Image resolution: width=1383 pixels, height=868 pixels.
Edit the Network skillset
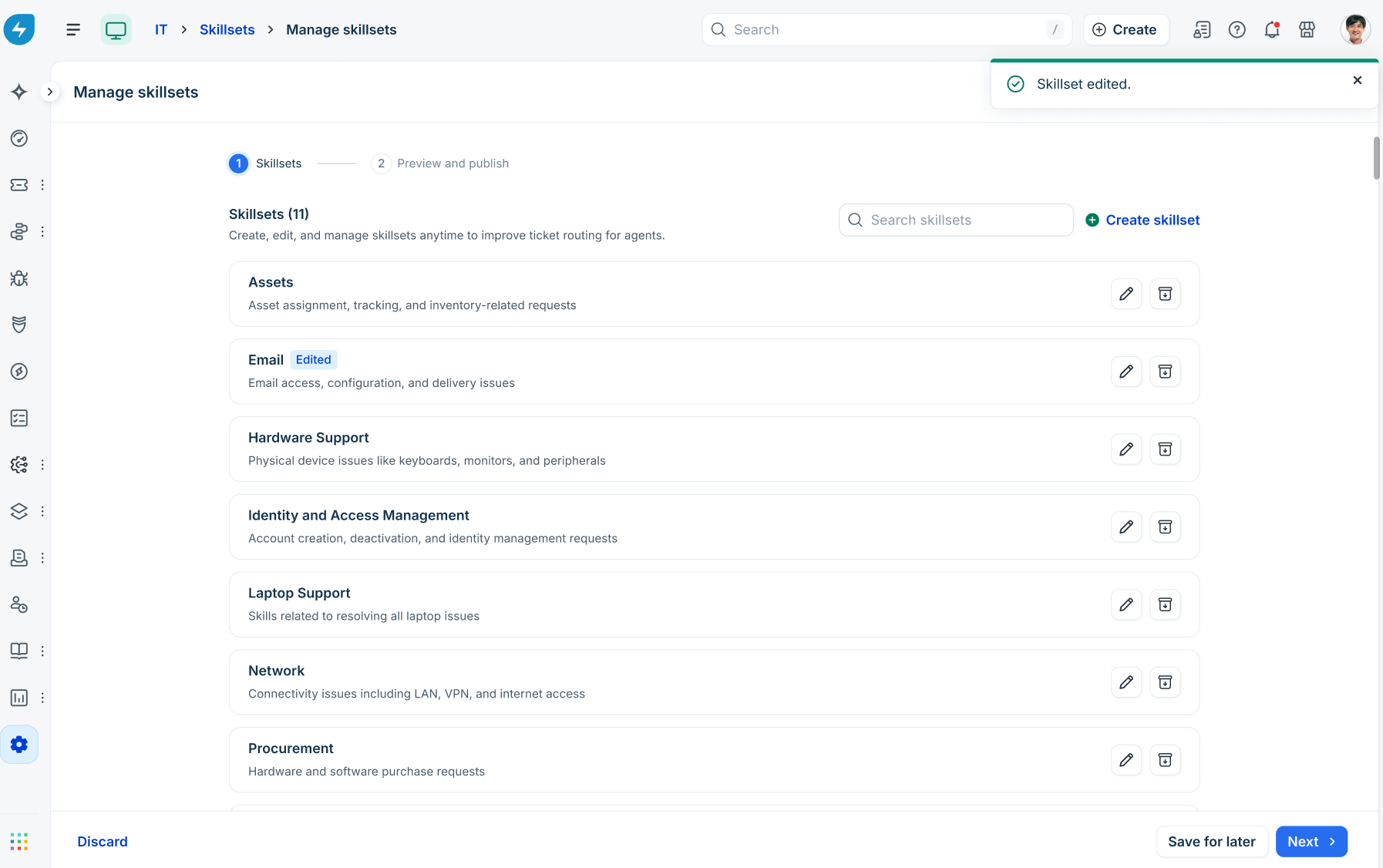point(1126,682)
